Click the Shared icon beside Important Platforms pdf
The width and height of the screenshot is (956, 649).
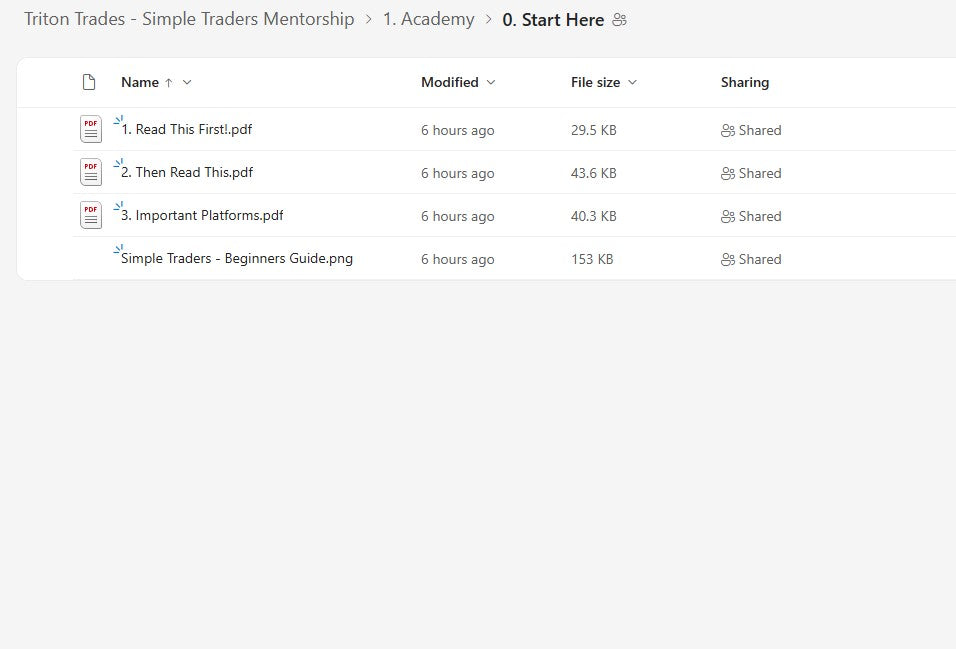point(727,216)
